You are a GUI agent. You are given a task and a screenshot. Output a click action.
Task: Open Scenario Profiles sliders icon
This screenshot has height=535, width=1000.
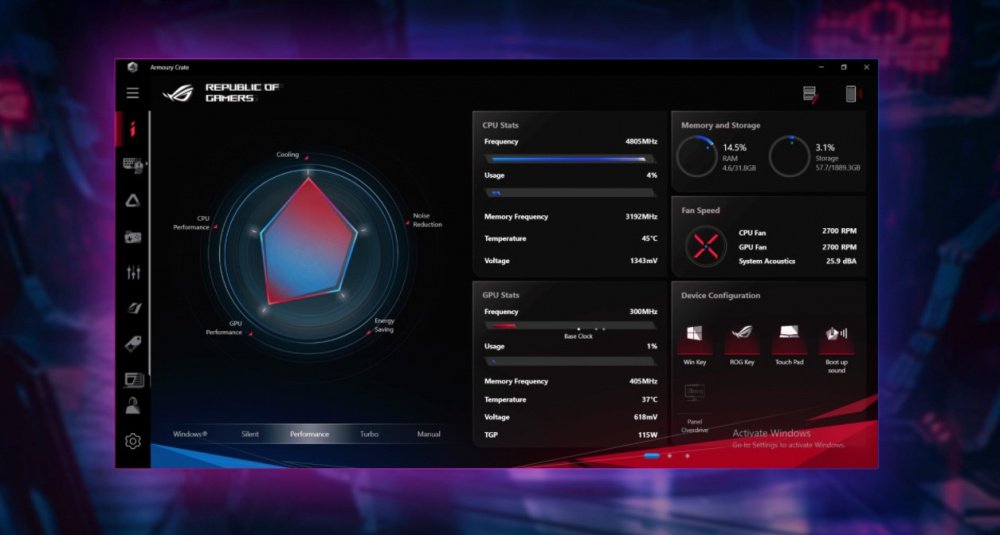click(133, 273)
